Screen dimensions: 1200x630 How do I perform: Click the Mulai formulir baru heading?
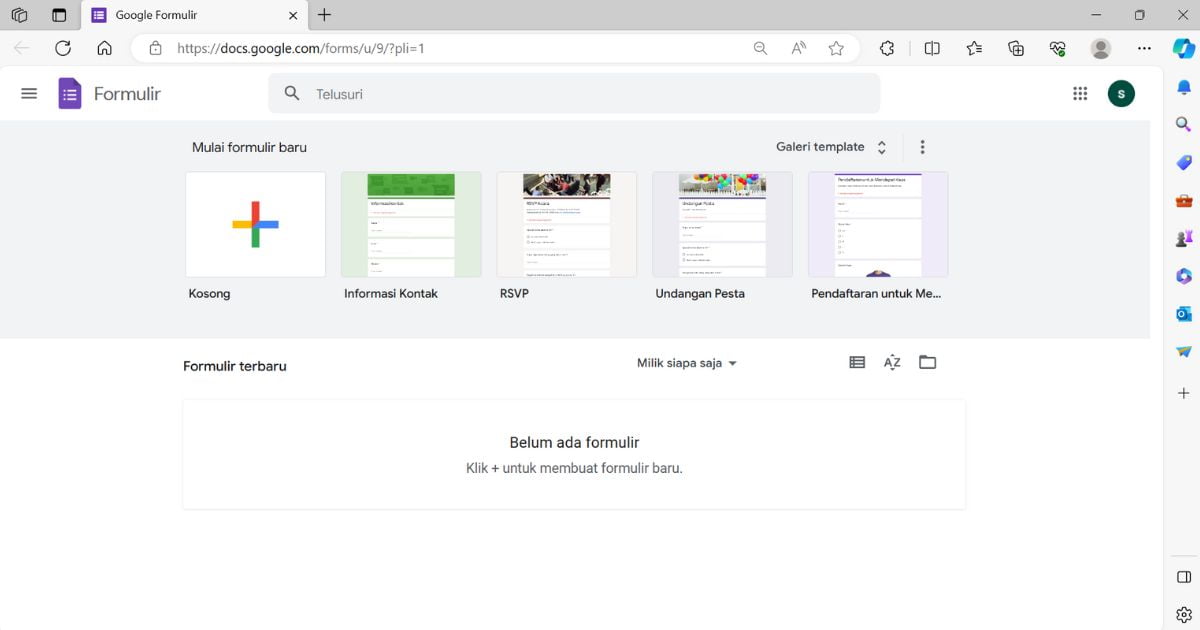tap(249, 147)
